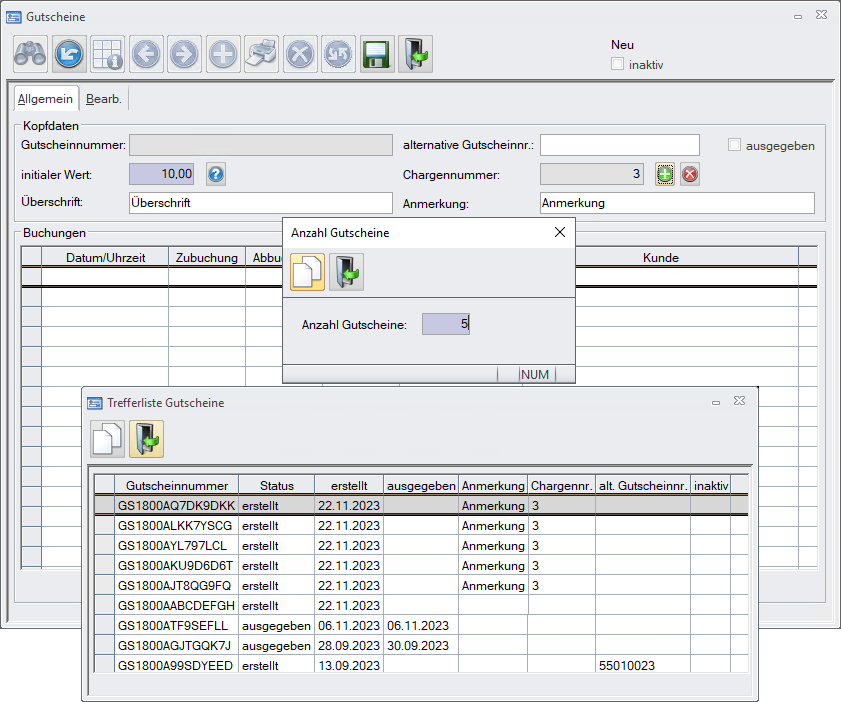The width and height of the screenshot is (841, 702).
Task: Close the Anzahl Gutscheine dialog
Action: click(560, 232)
